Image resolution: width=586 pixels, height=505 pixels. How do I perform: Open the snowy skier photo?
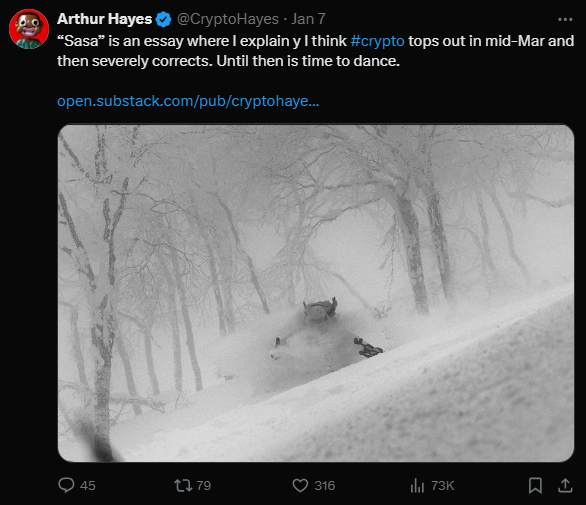(x=316, y=293)
